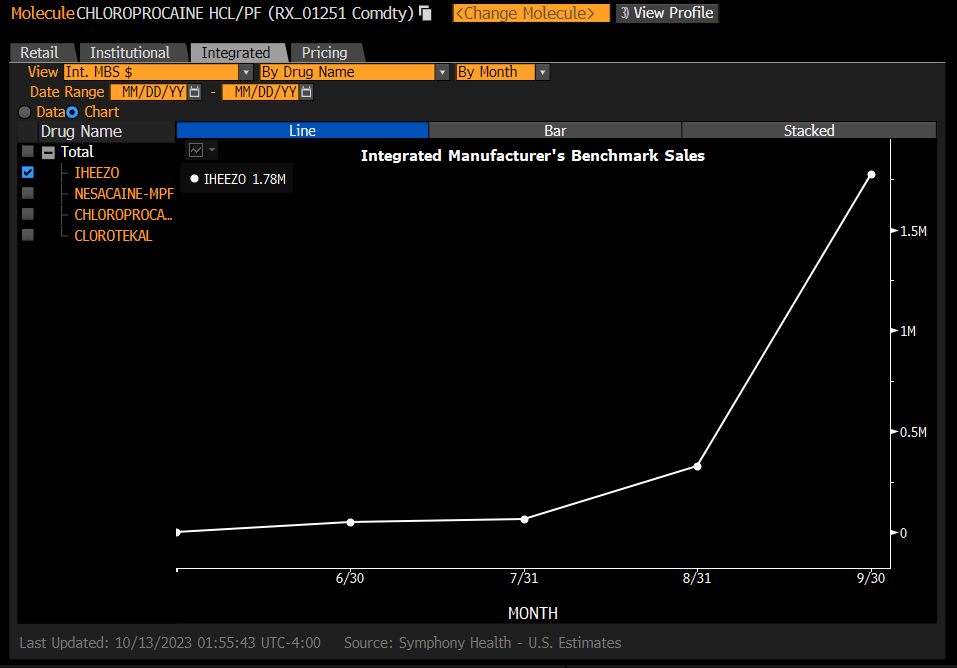Click the copy ticker icon beside RX_01251 Comdty
This screenshot has height=668, width=957.
tap(425, 14)
